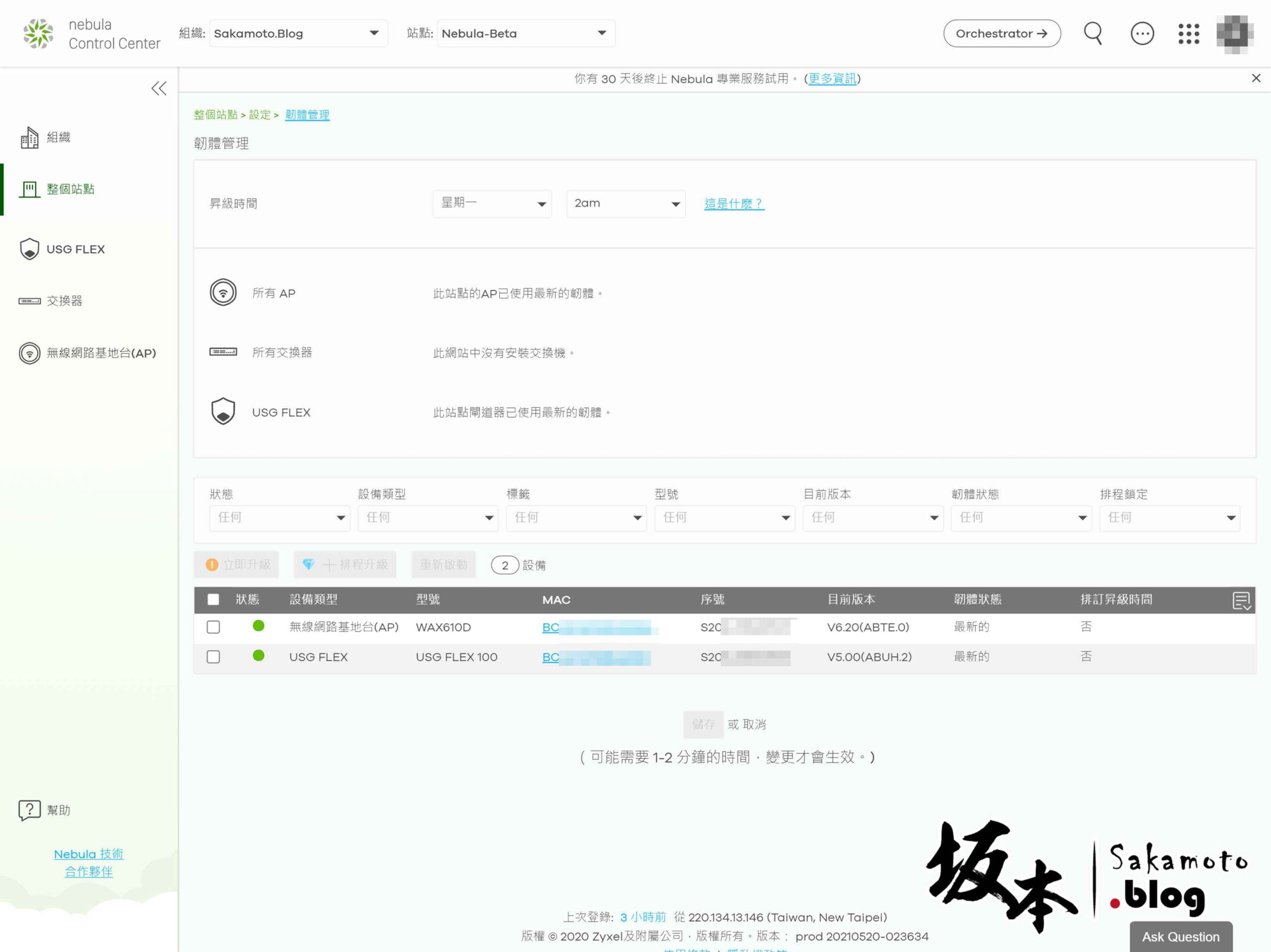The width and height of the screenshot is (1271, 952).
Task: Open the 狀態 filter dropdown
Action: point(280,518)
